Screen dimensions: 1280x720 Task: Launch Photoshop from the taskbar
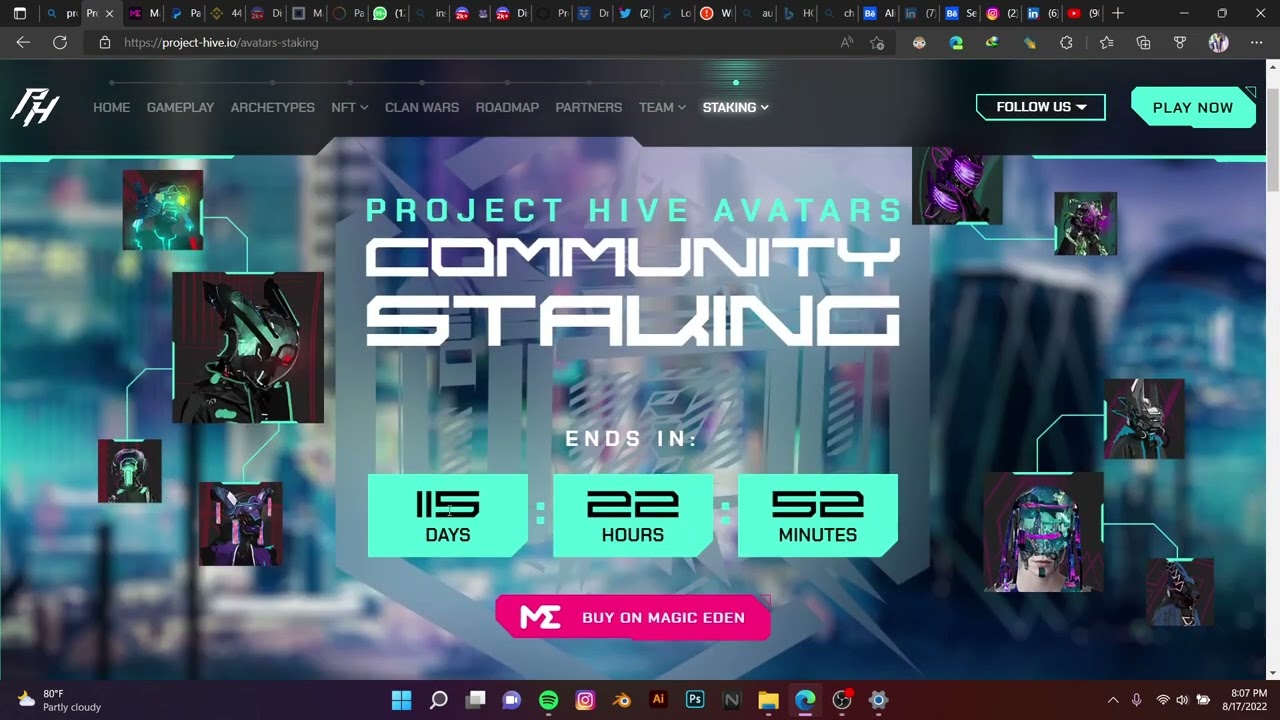click(695, 700)
